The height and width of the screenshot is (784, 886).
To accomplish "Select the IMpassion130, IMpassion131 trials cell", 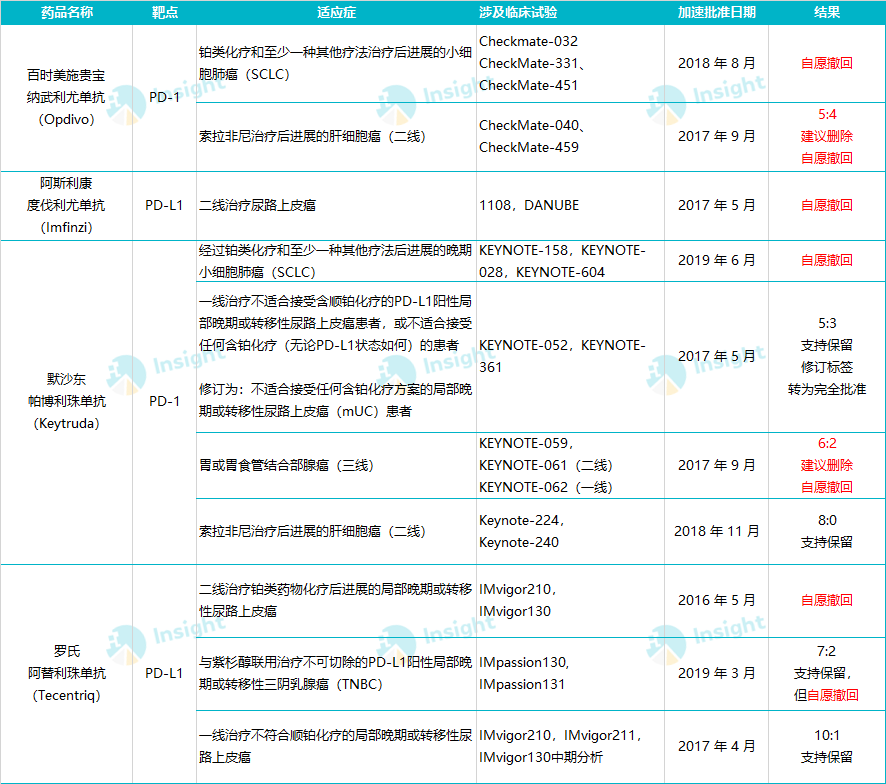I will tap(570, 674).
